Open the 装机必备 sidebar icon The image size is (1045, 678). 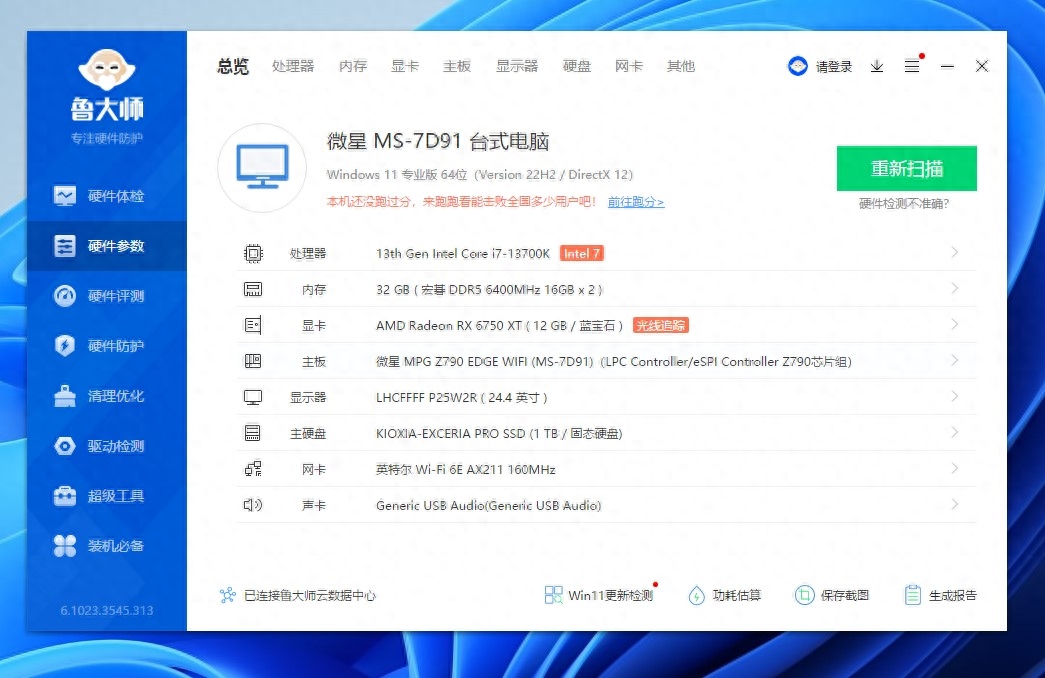point(65,546)
